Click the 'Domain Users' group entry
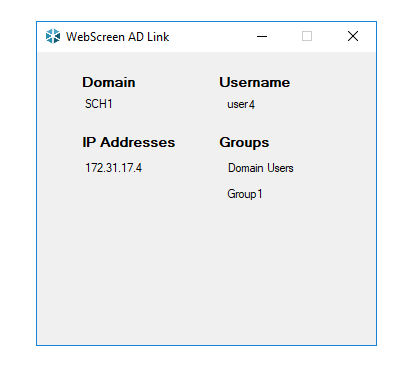The width and height of the screenshot is (400, 371). pyautogui.click(x=261, y=168)
